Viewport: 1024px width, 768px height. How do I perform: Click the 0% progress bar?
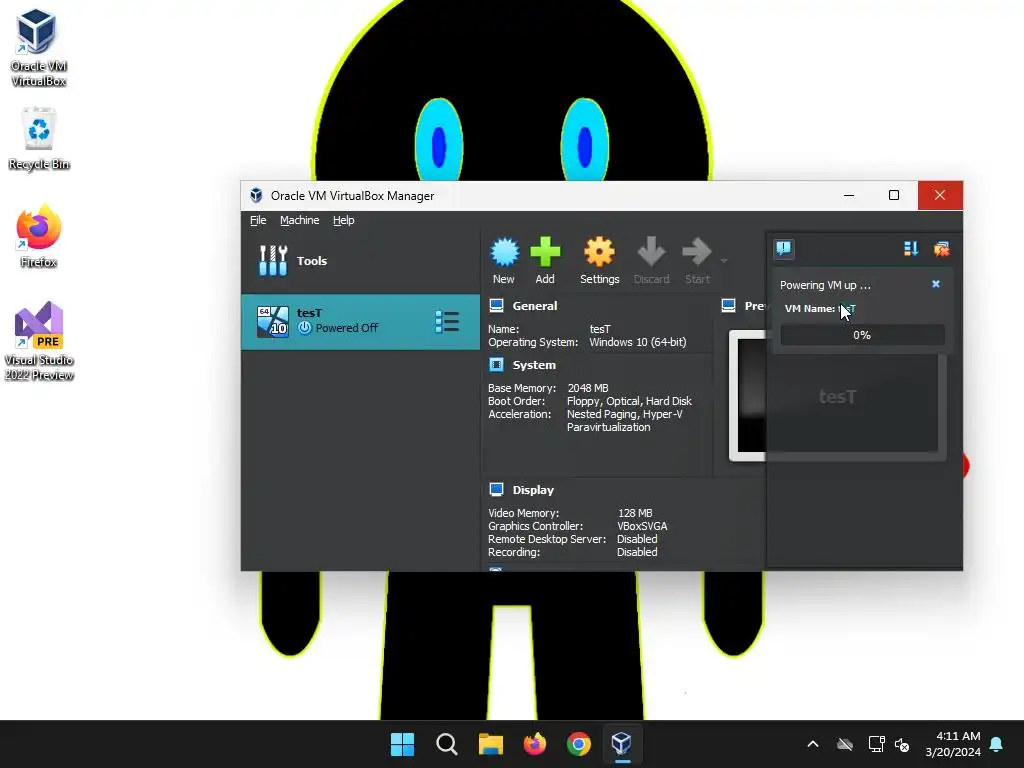coord(862,335)
